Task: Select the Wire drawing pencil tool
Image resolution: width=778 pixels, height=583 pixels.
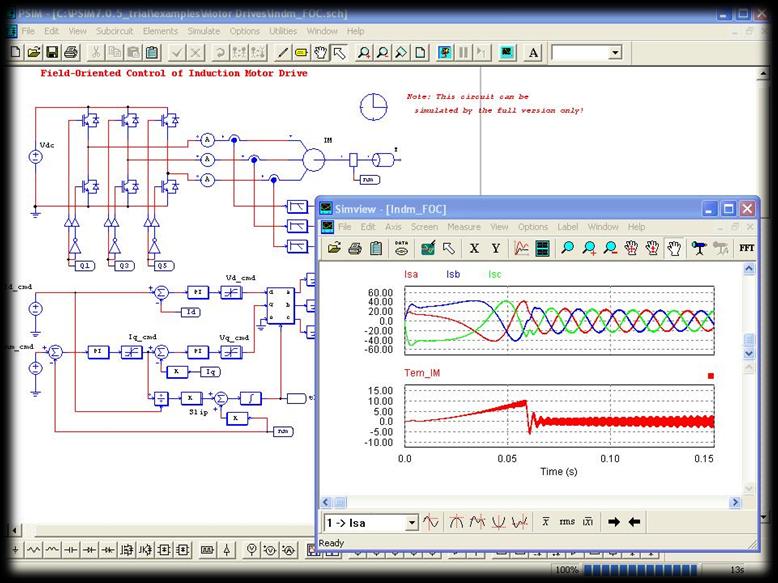Action: [282, 52]
